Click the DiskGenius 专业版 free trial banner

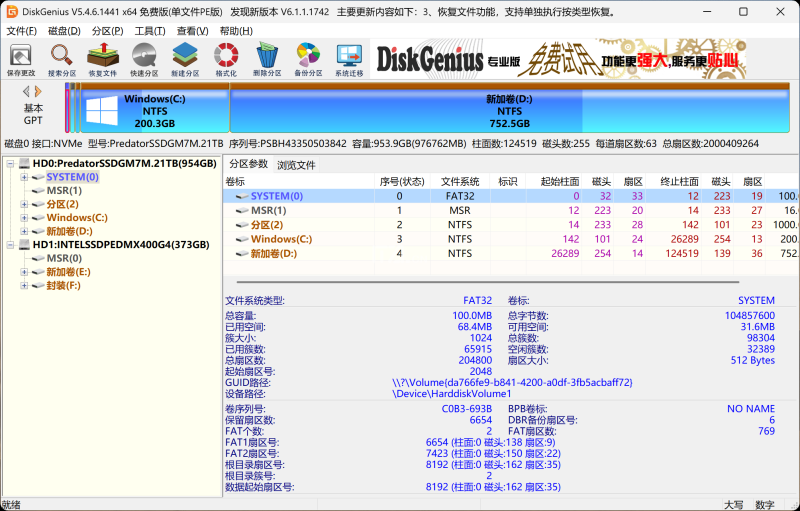(x=558, y=60)
